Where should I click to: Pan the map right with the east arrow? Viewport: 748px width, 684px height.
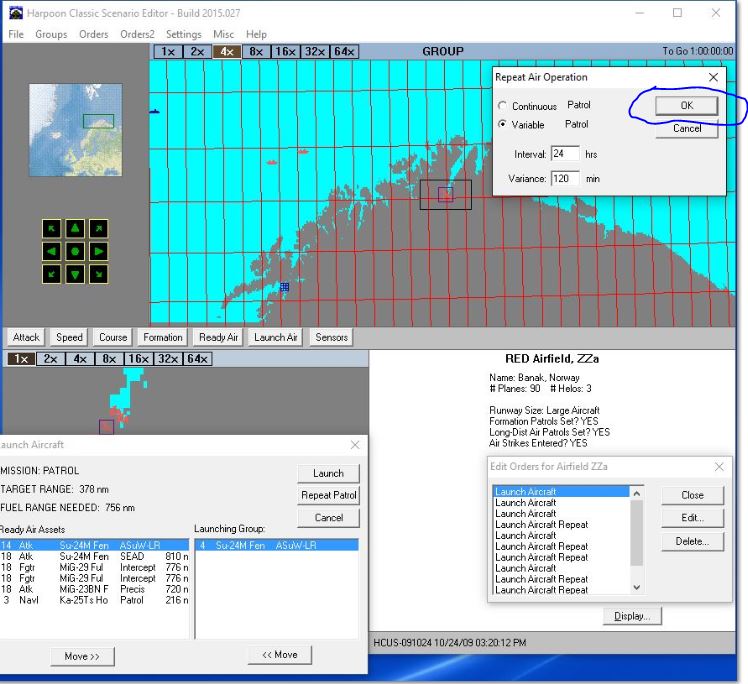click(98, 250)
